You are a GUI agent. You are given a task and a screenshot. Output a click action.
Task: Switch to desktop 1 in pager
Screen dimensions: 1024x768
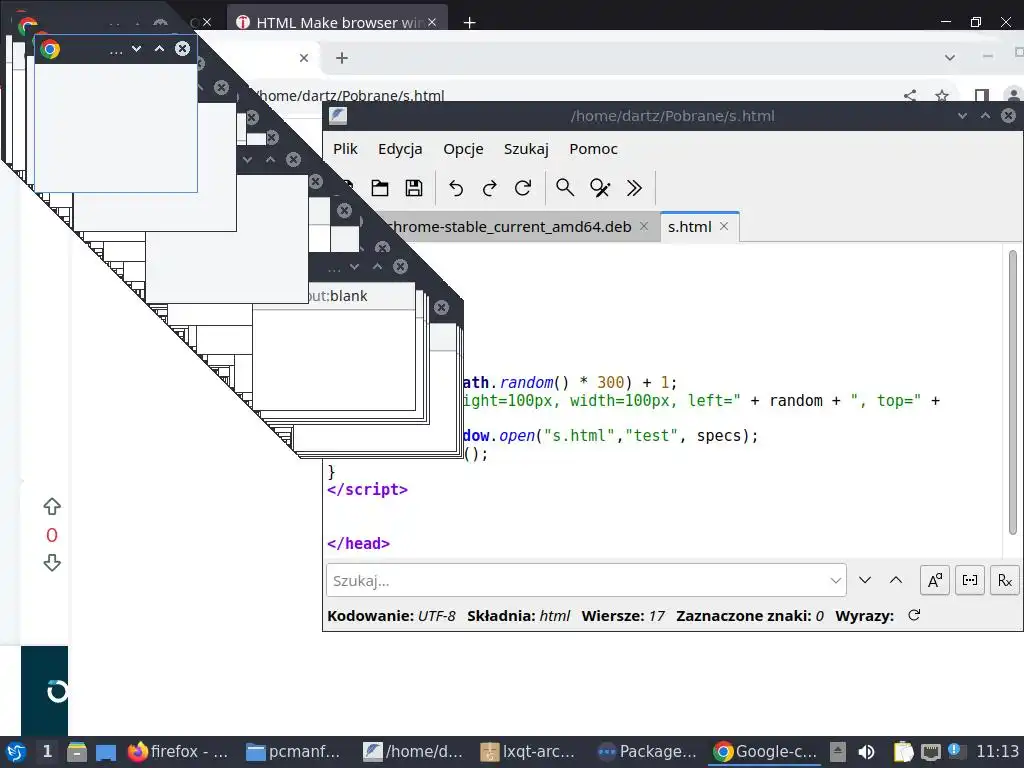[x=47, y=752]
